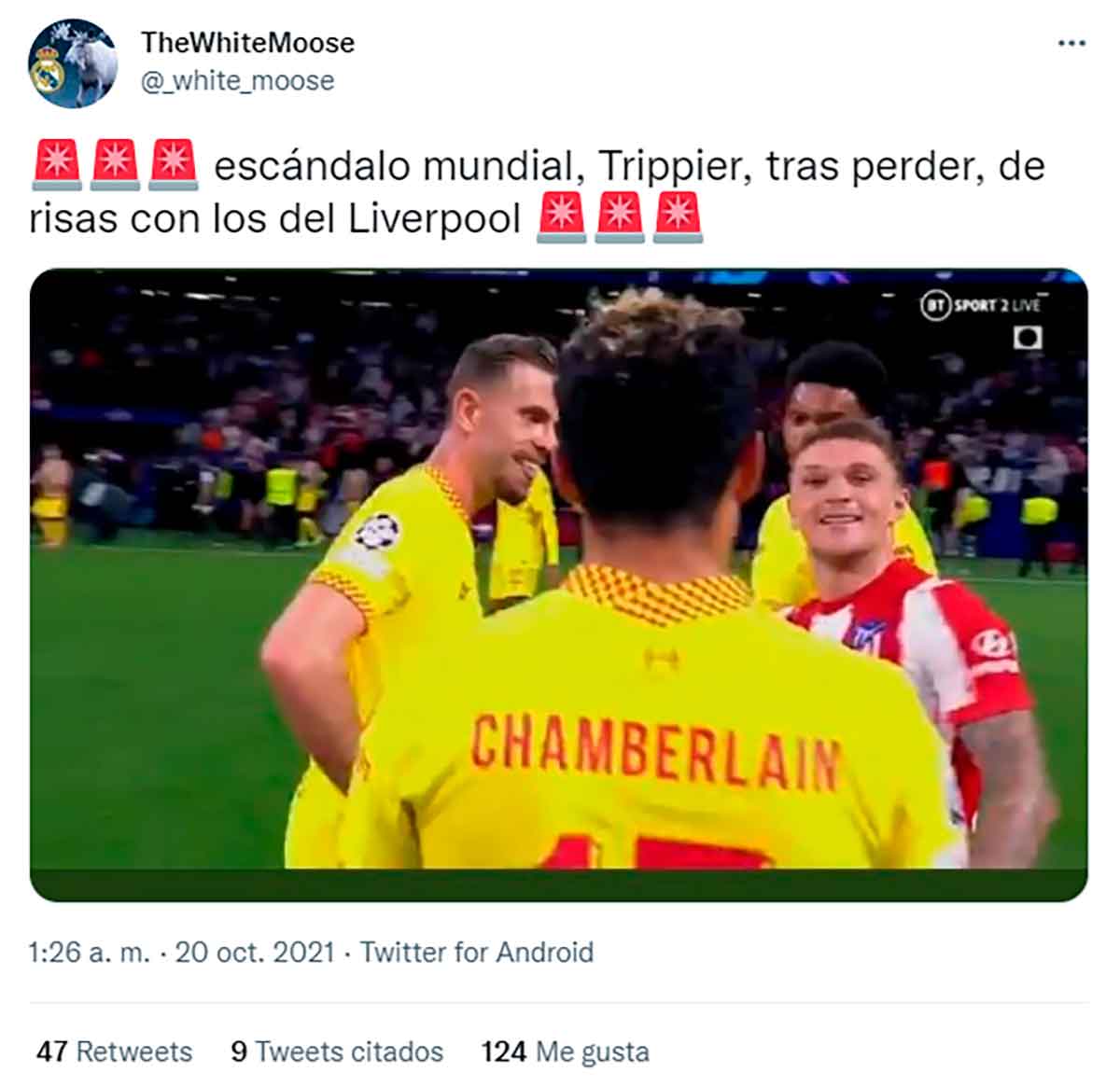Click the white square icon under BT Sport logo
Image resolution: width=1120 pixels, height=1086 pixels.
1028,337
